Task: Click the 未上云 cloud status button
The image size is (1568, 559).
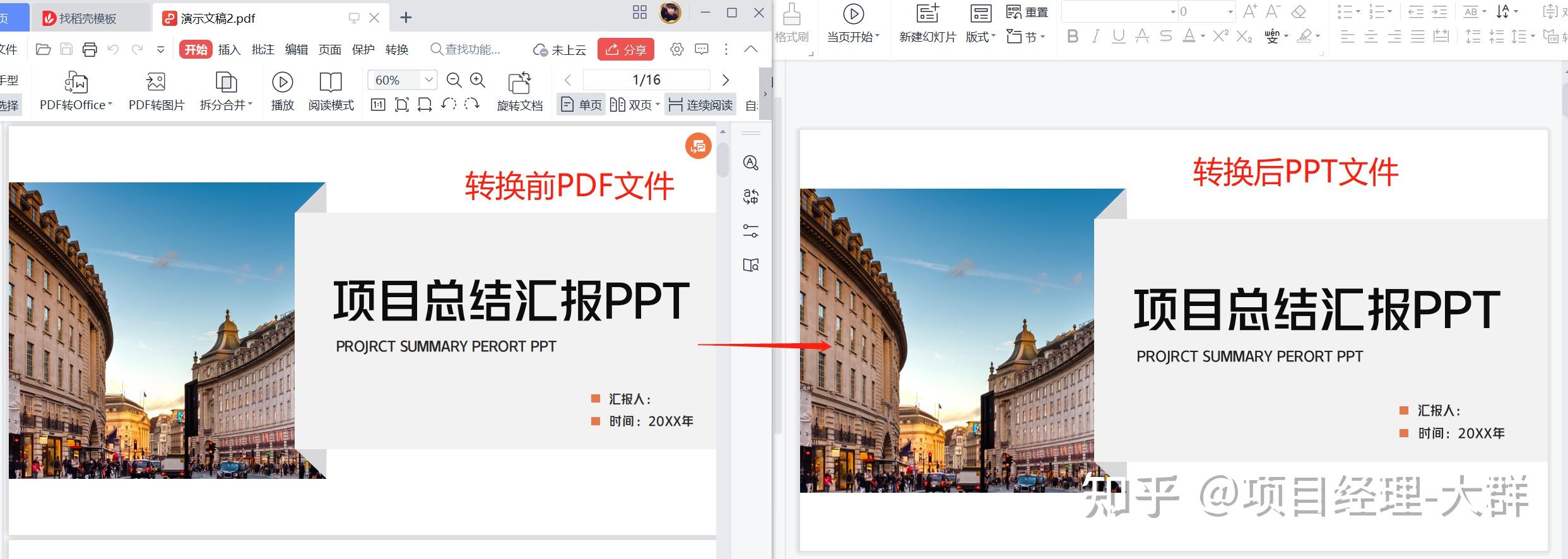Action: pyautogui.click(x=560, y=49)
